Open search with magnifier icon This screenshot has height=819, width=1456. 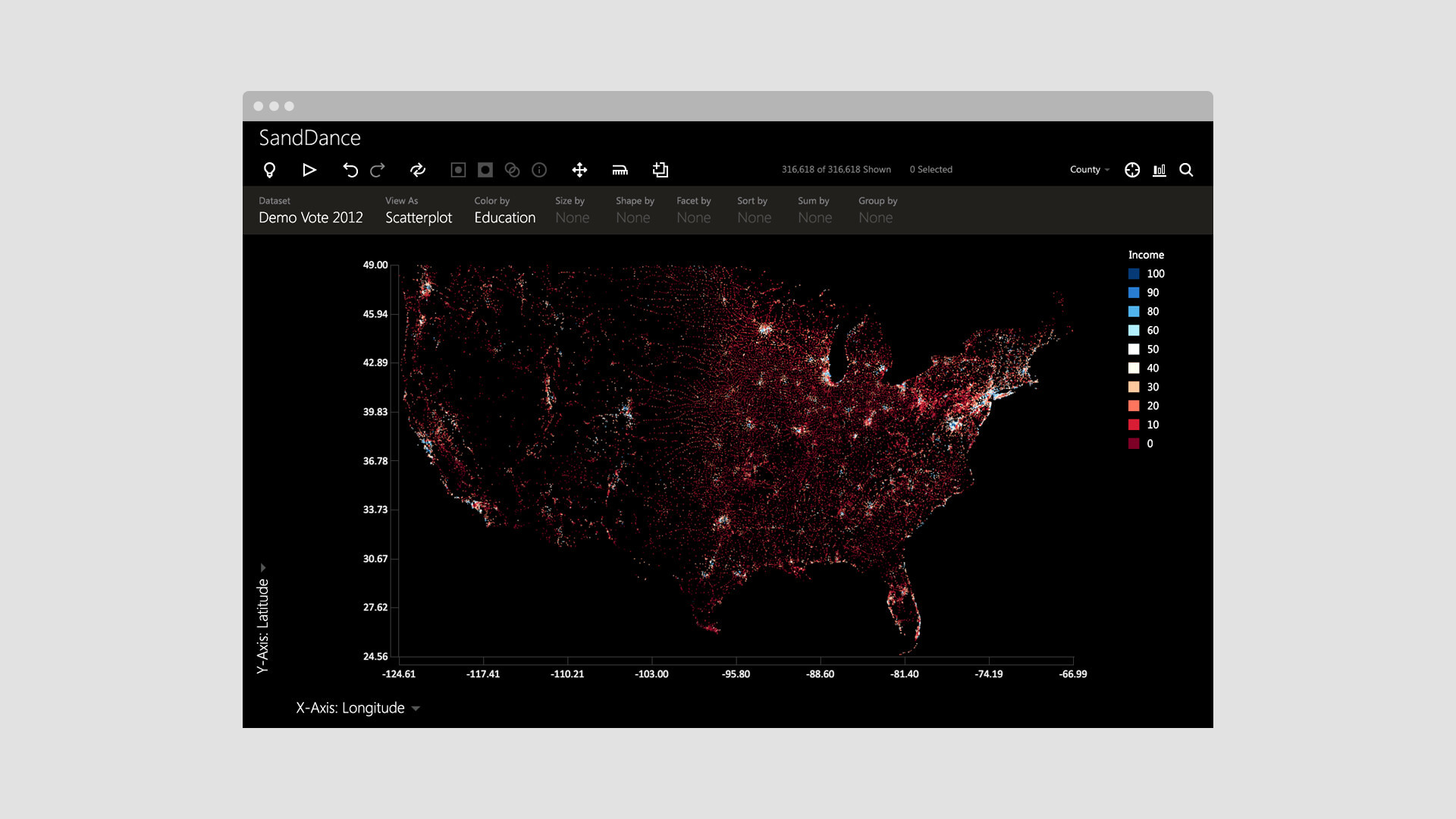coord(1187,170)
